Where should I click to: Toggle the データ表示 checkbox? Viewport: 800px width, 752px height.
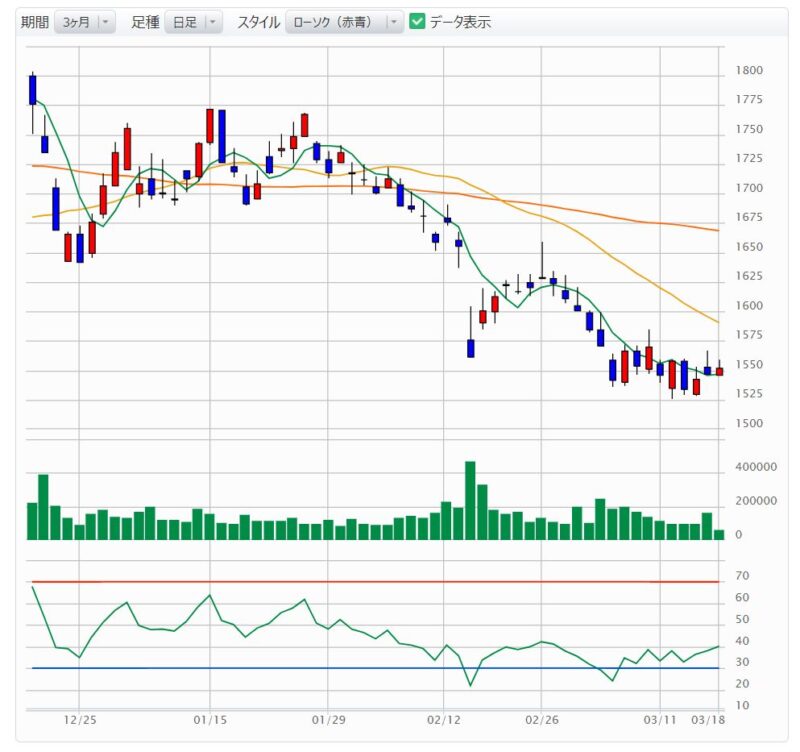pos(417,22)
